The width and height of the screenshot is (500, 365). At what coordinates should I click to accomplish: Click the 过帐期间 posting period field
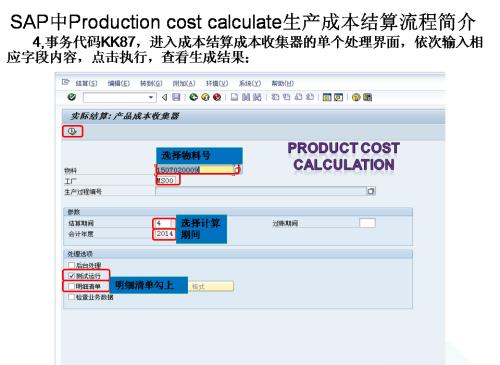367,223
